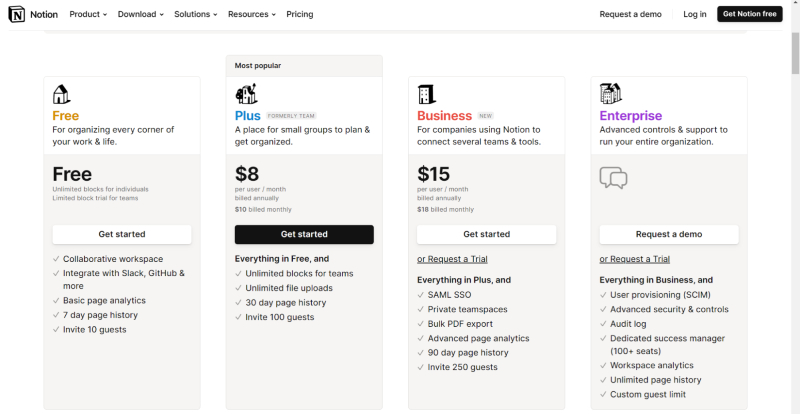Screen dimensions: 800x414
Task: Click the Enterprise plan title
Action: (631, 116)
